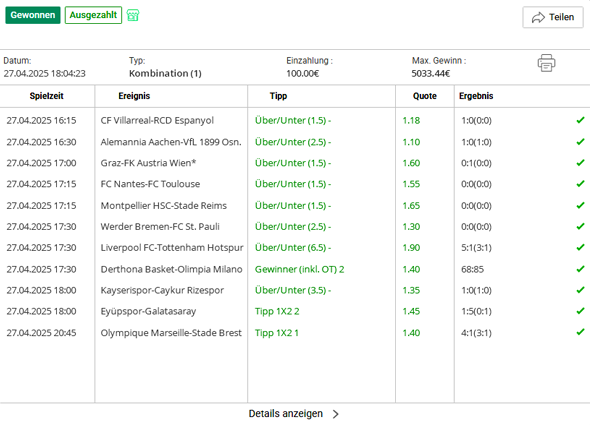This screenshot has width=590, height=425.
Task: Click the printer icon
Action: (x=546, y=63)
